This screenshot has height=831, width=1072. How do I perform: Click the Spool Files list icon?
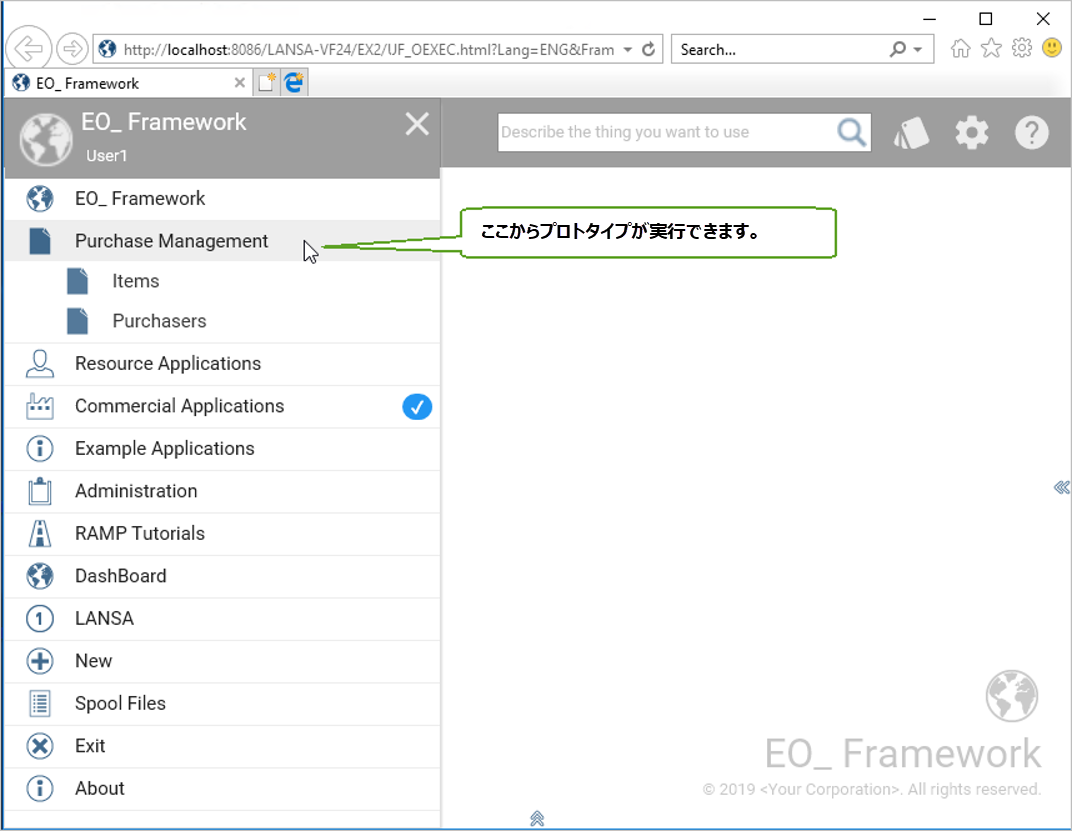(x=40, y=703)
